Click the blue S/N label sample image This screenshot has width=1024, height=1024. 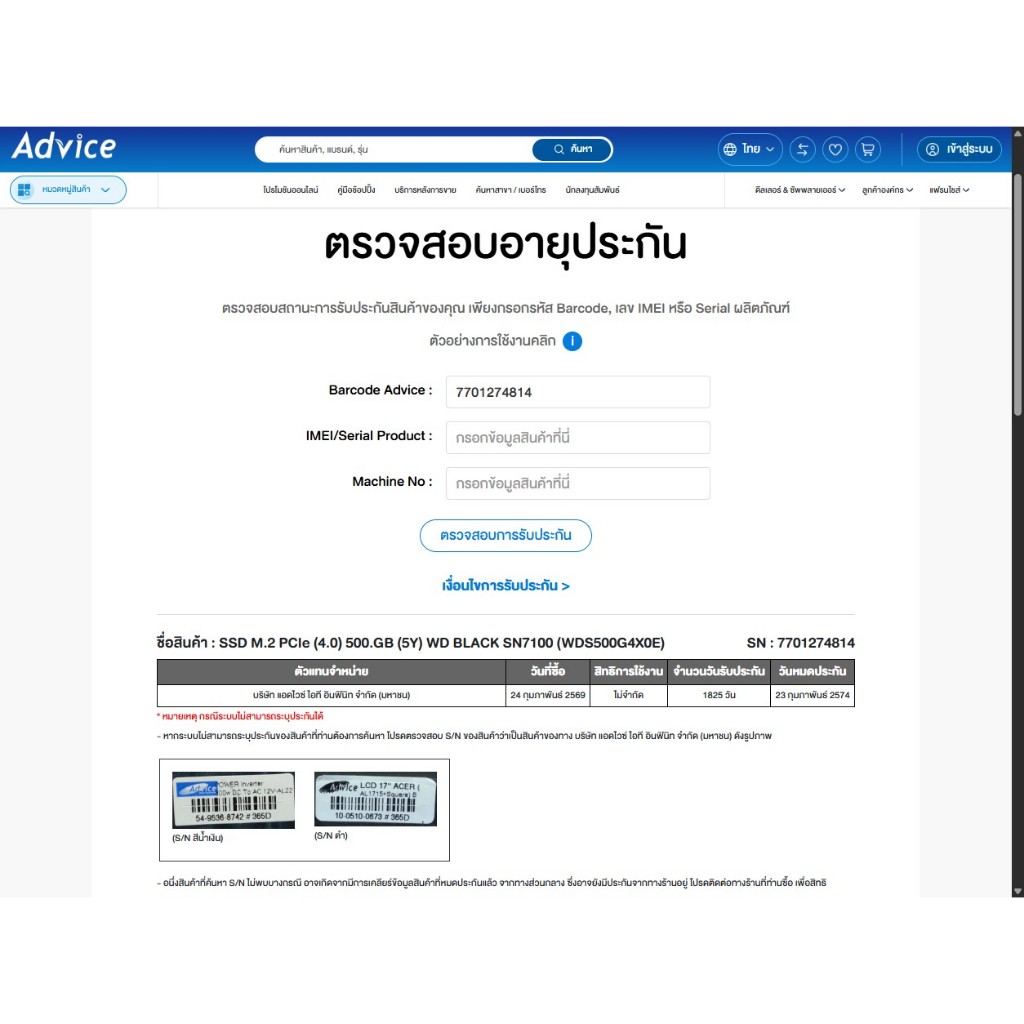tap(234, 800)
